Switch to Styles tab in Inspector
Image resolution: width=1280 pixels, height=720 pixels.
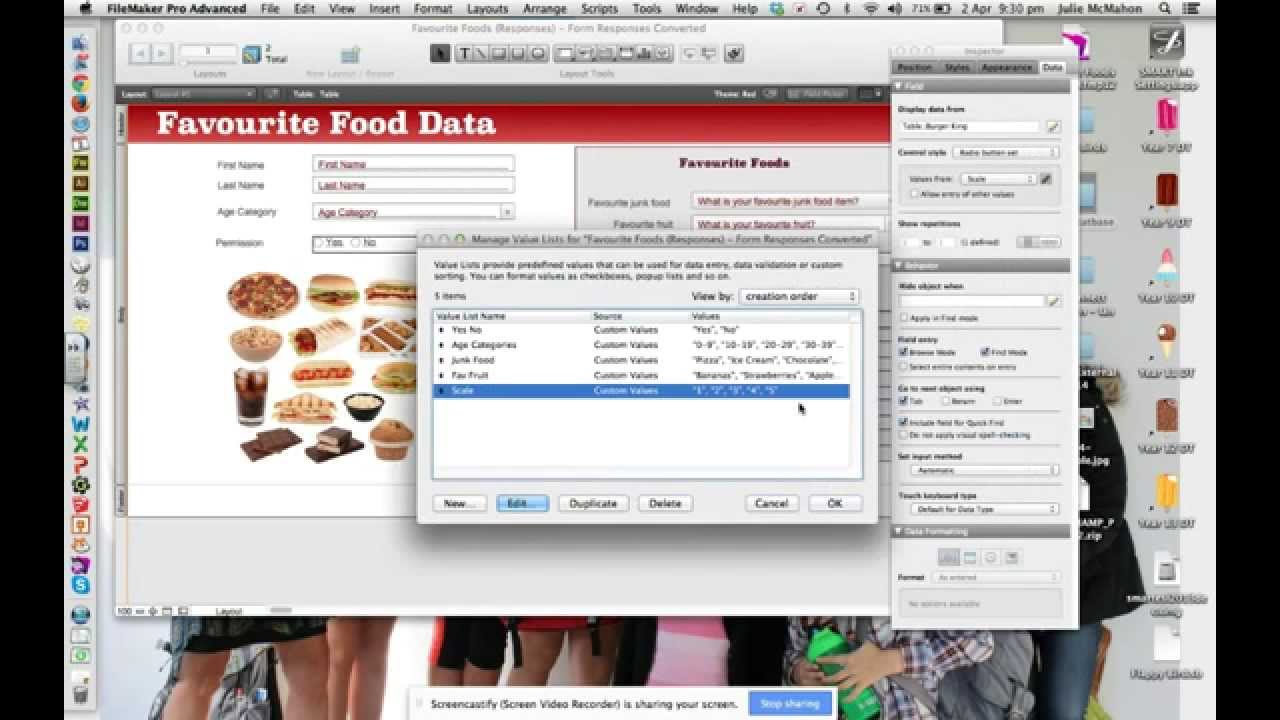(x=957, y=67)
